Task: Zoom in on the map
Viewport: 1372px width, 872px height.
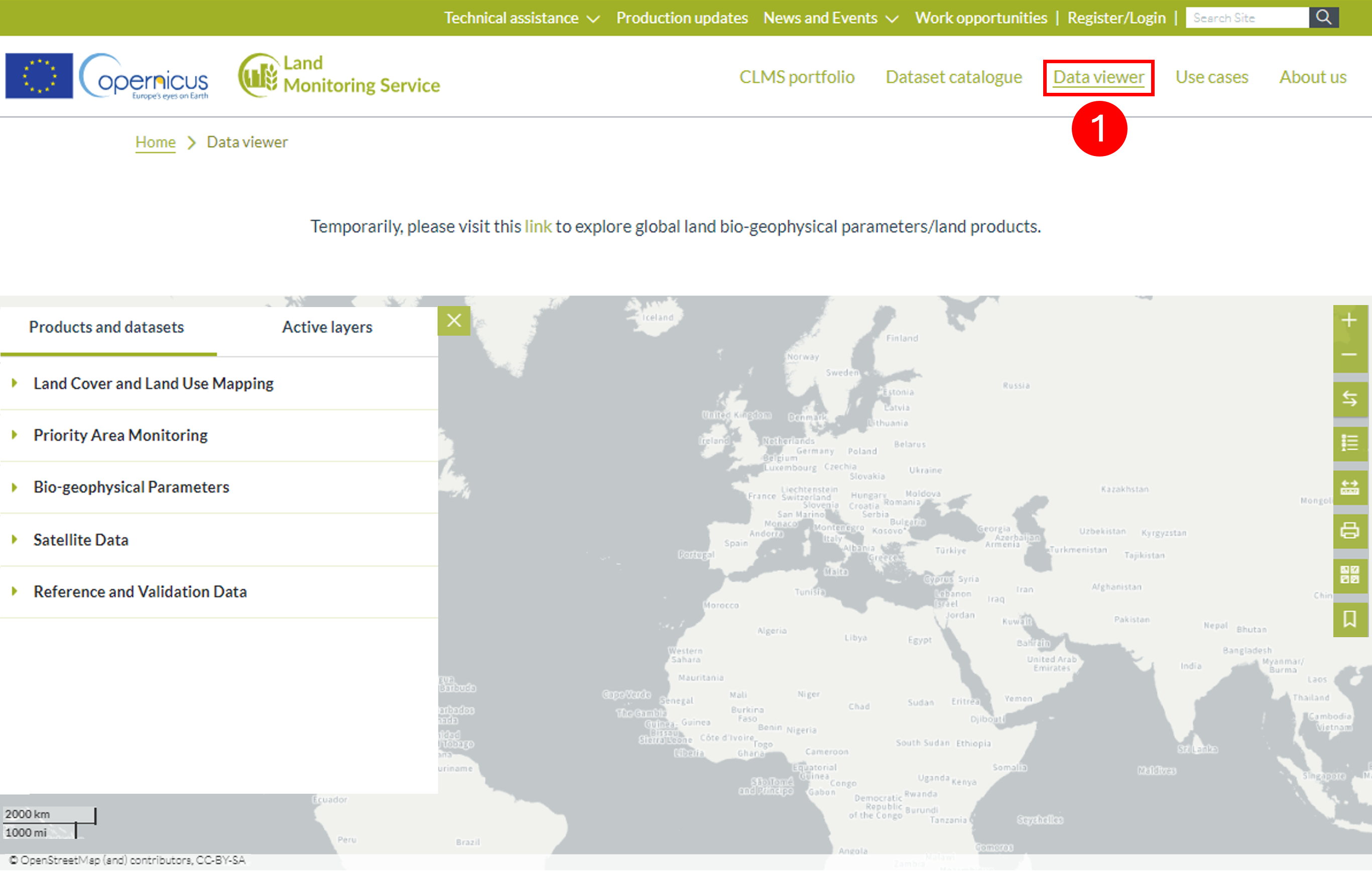Action: click(1349, 321)
